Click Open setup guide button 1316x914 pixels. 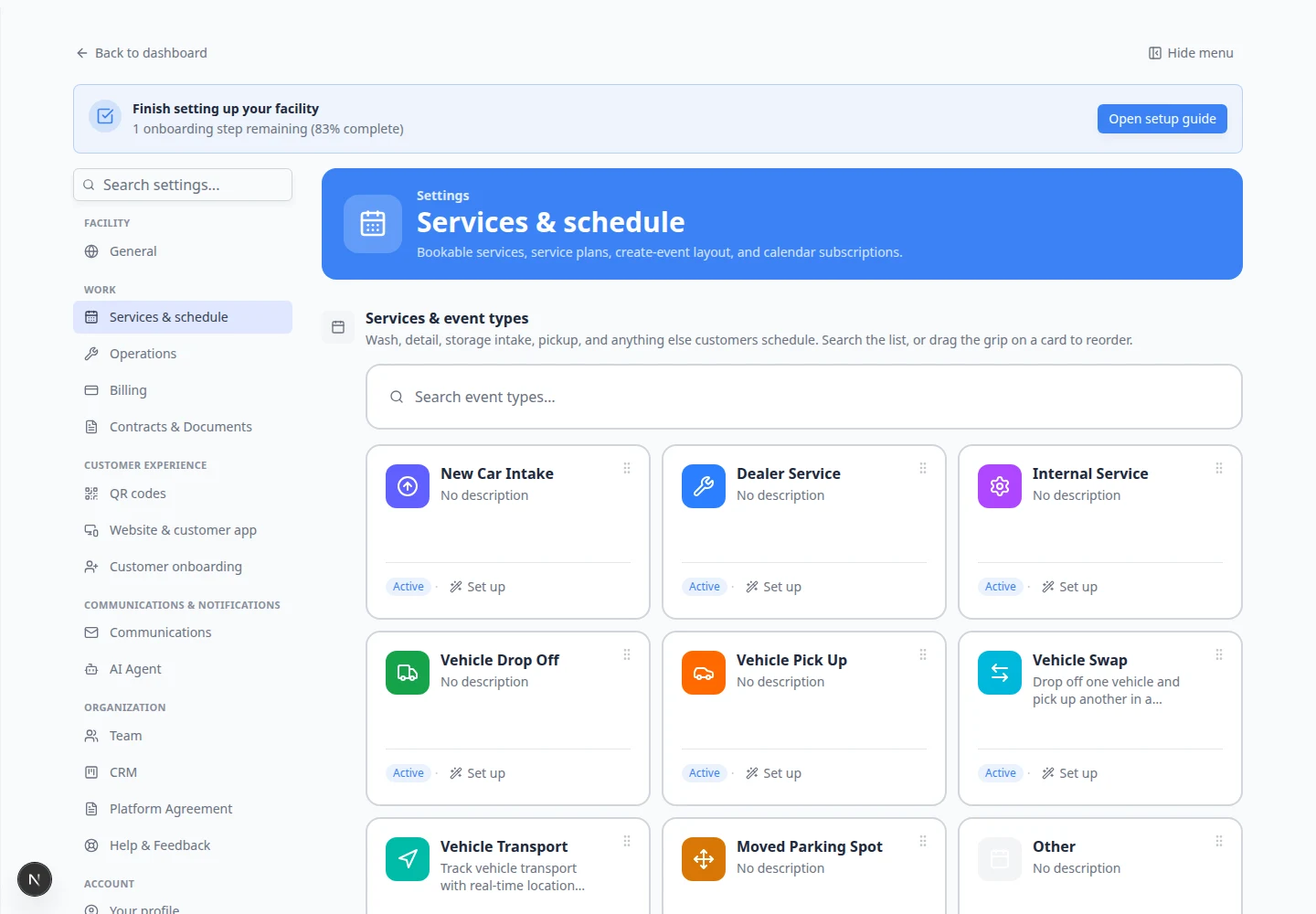(x=1162, y=119)
